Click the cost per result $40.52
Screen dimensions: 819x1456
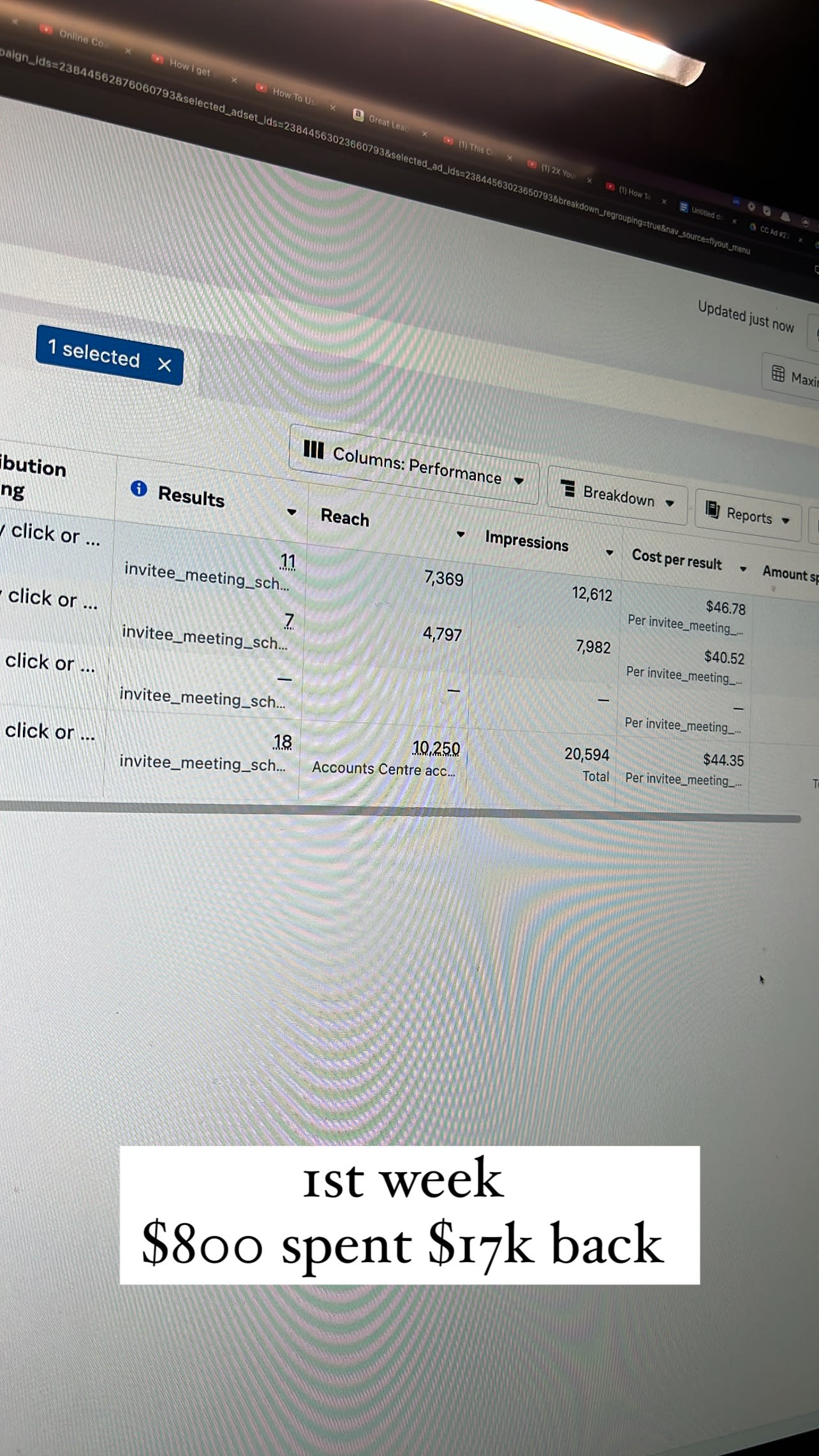[x=724, y=657]
